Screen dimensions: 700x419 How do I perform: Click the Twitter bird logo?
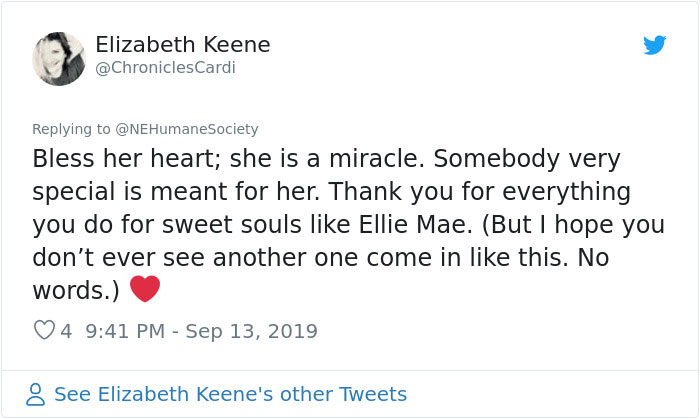coord(655,45)
